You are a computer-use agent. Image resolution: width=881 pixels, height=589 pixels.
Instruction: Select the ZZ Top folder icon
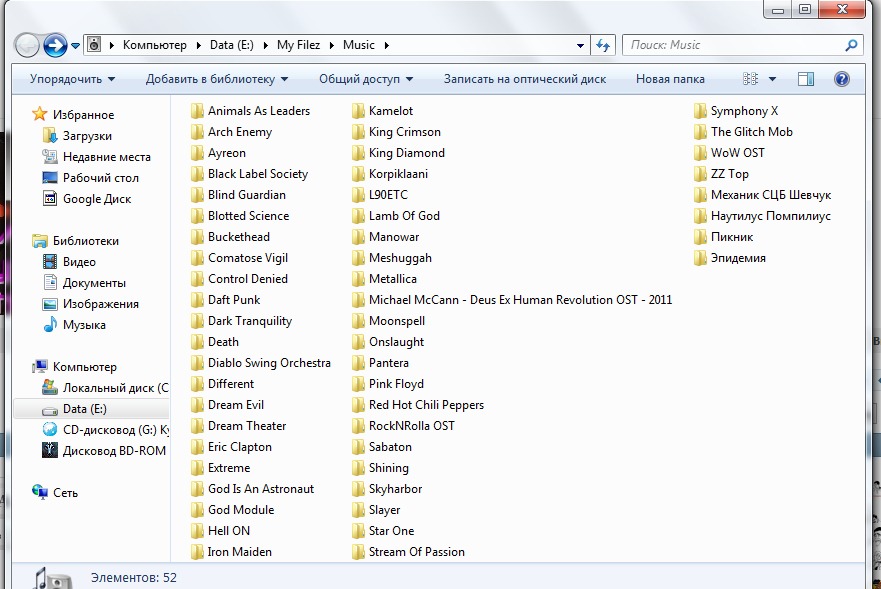click(x=700, y=174)
